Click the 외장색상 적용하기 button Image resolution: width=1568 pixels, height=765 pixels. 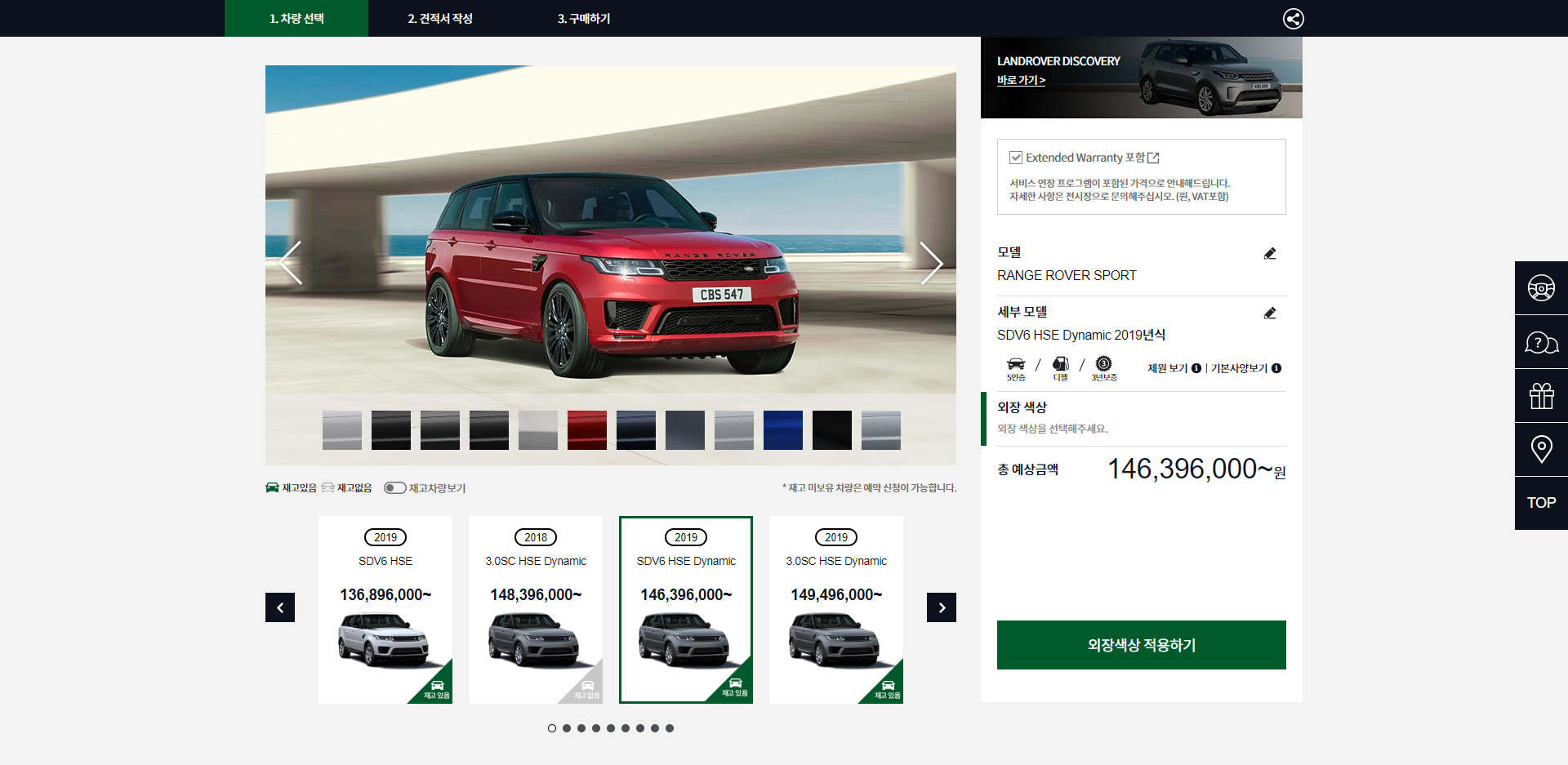1141,645
